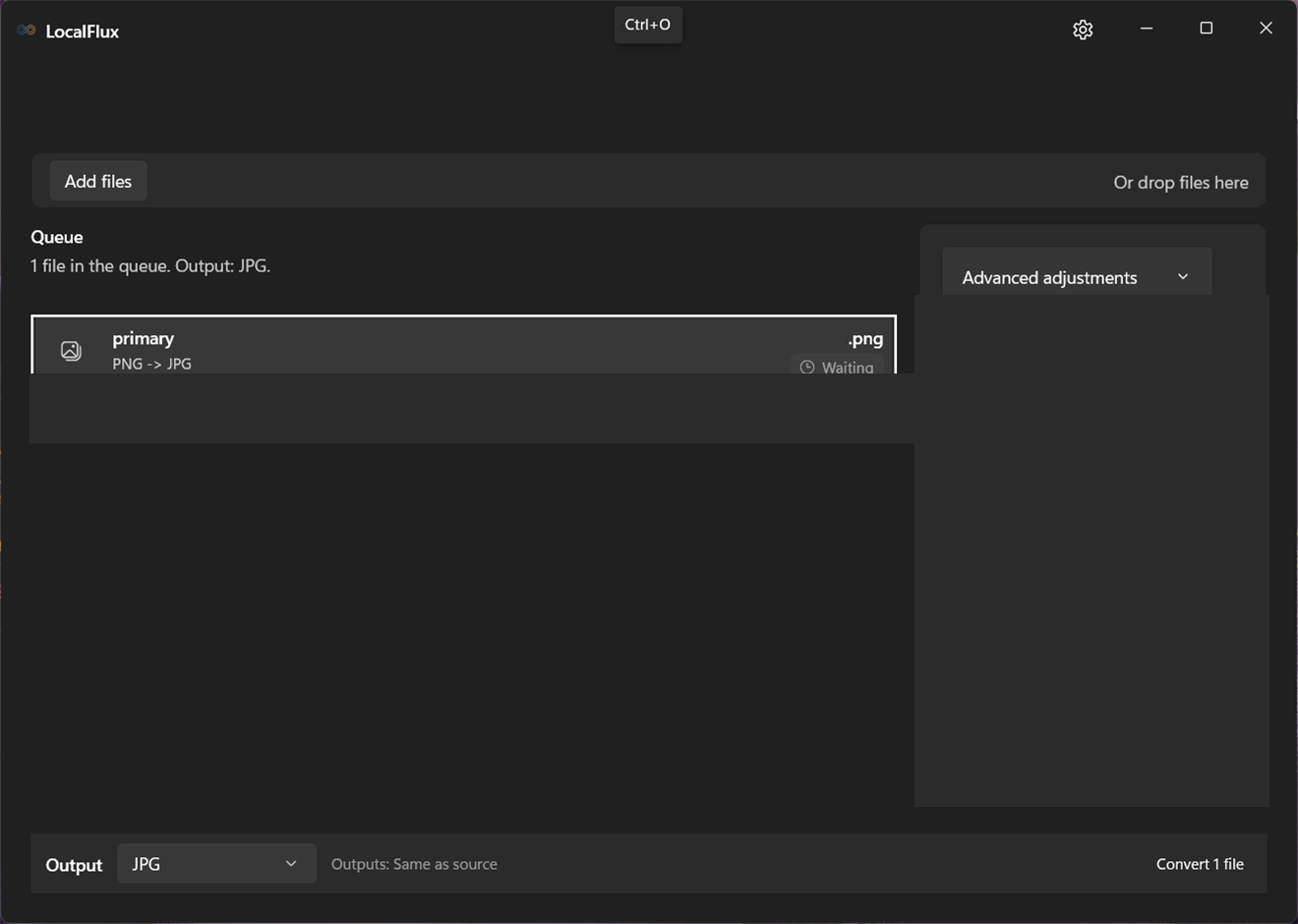Image resolution: width=1298 pixels, height=924 pixels.
Task: Open the JPG output format dropdown
Action: [x=216, y=863]
